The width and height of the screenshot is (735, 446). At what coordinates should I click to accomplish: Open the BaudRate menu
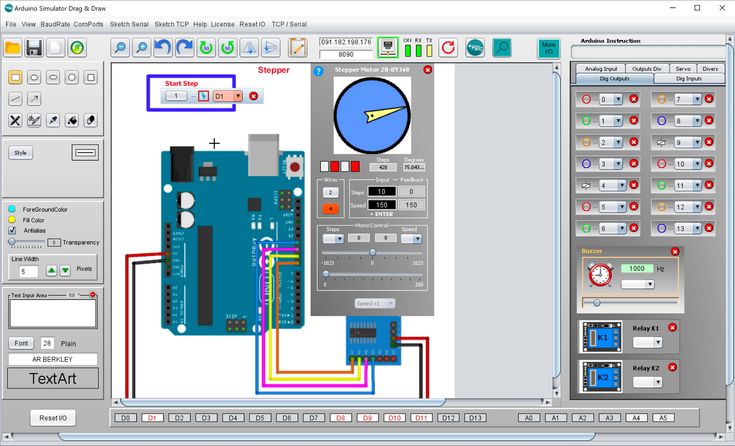click(54, 23)
